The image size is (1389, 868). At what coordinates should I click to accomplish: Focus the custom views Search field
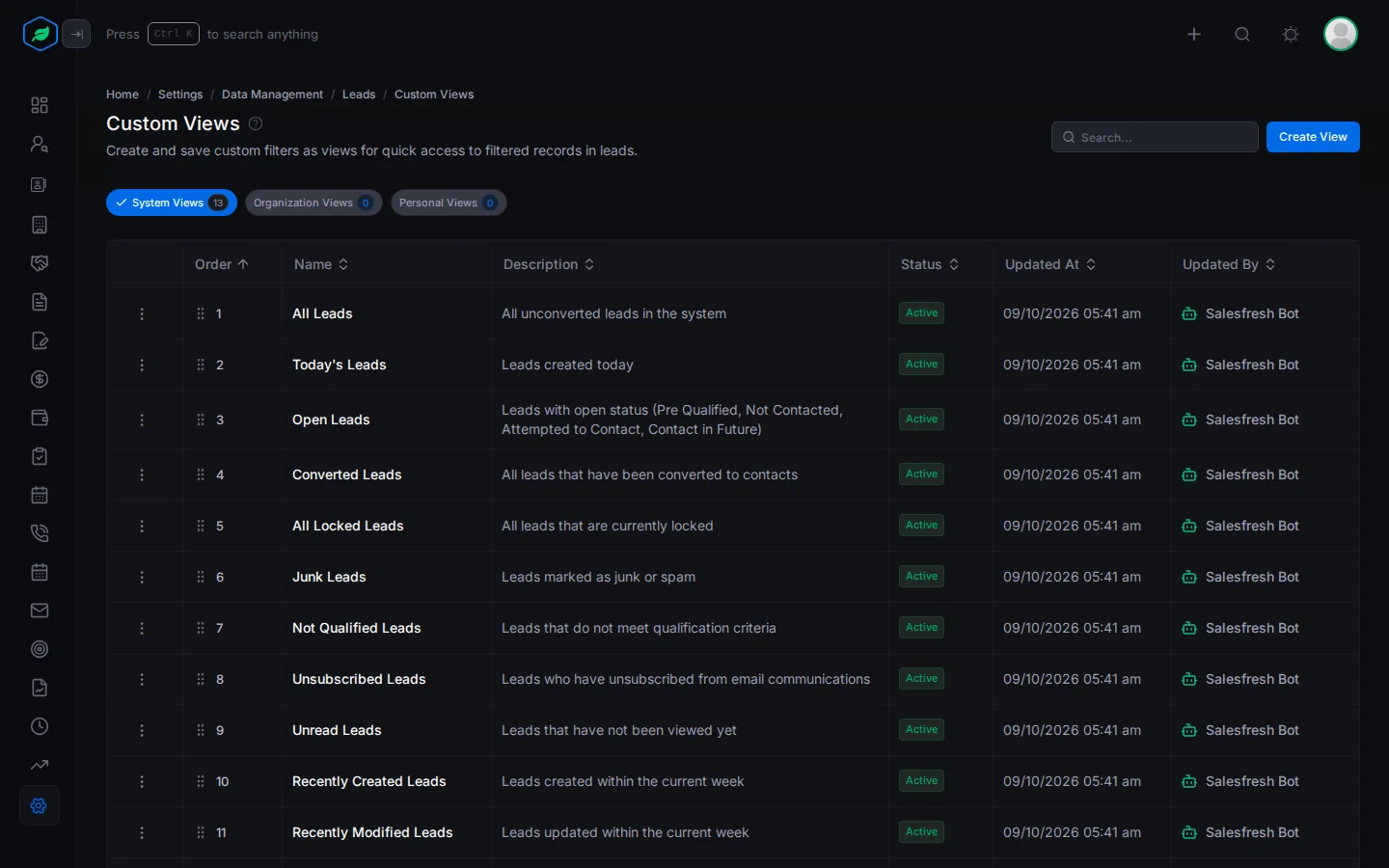pyautogui.click(x=1155, y=137)
